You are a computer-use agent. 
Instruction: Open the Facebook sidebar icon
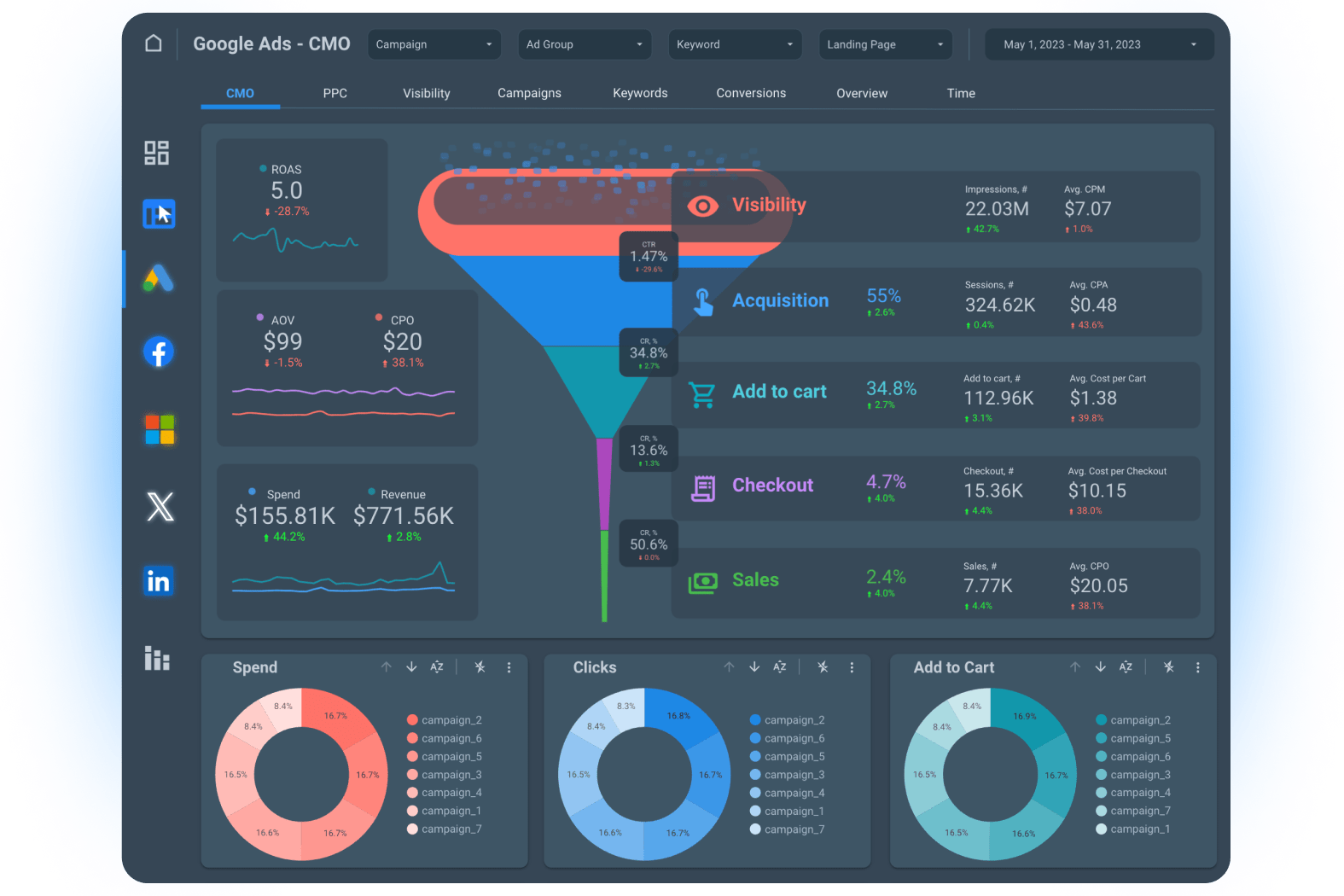(159, 352)
